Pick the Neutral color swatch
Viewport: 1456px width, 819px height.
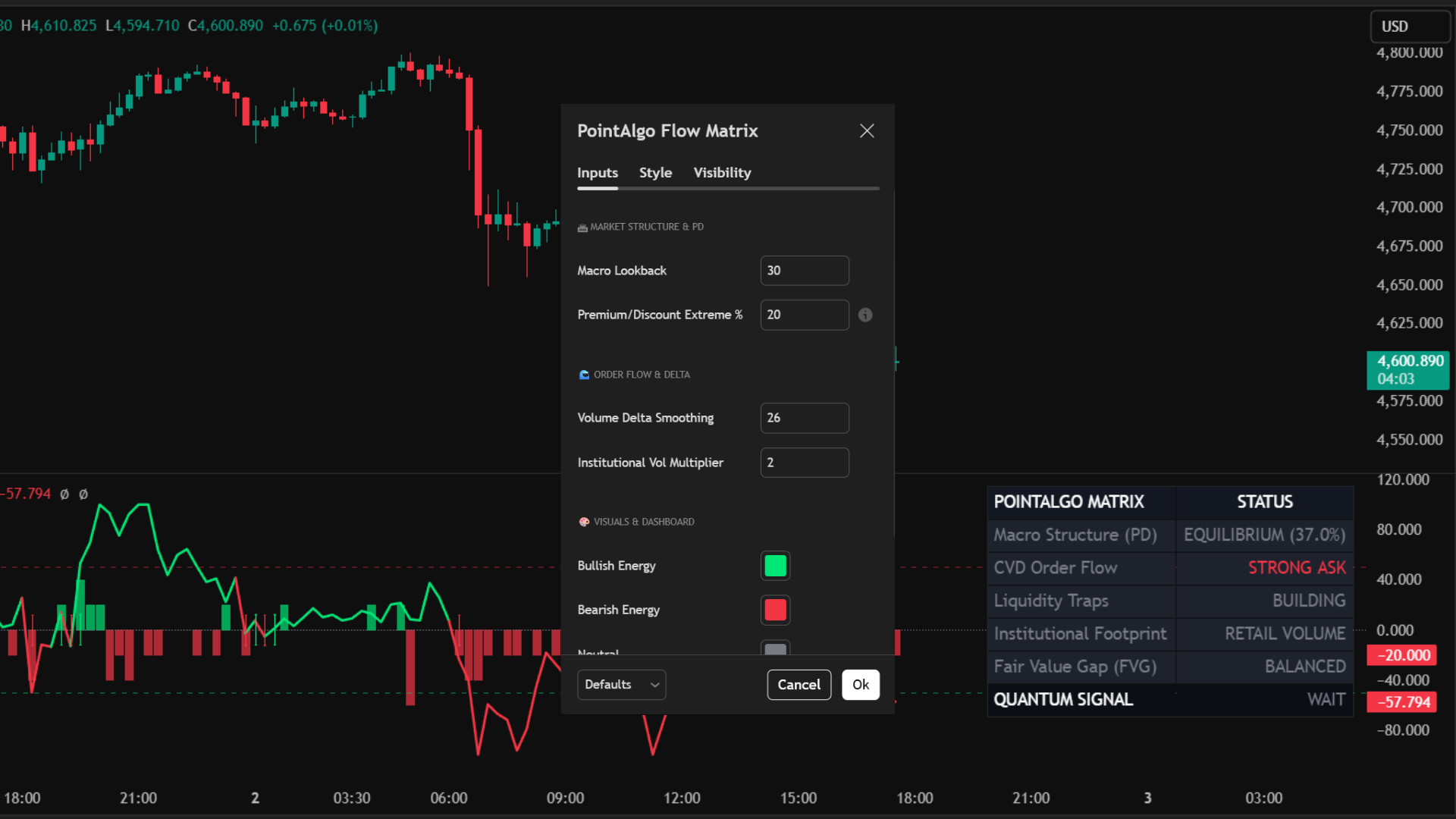tap(774, 650)
